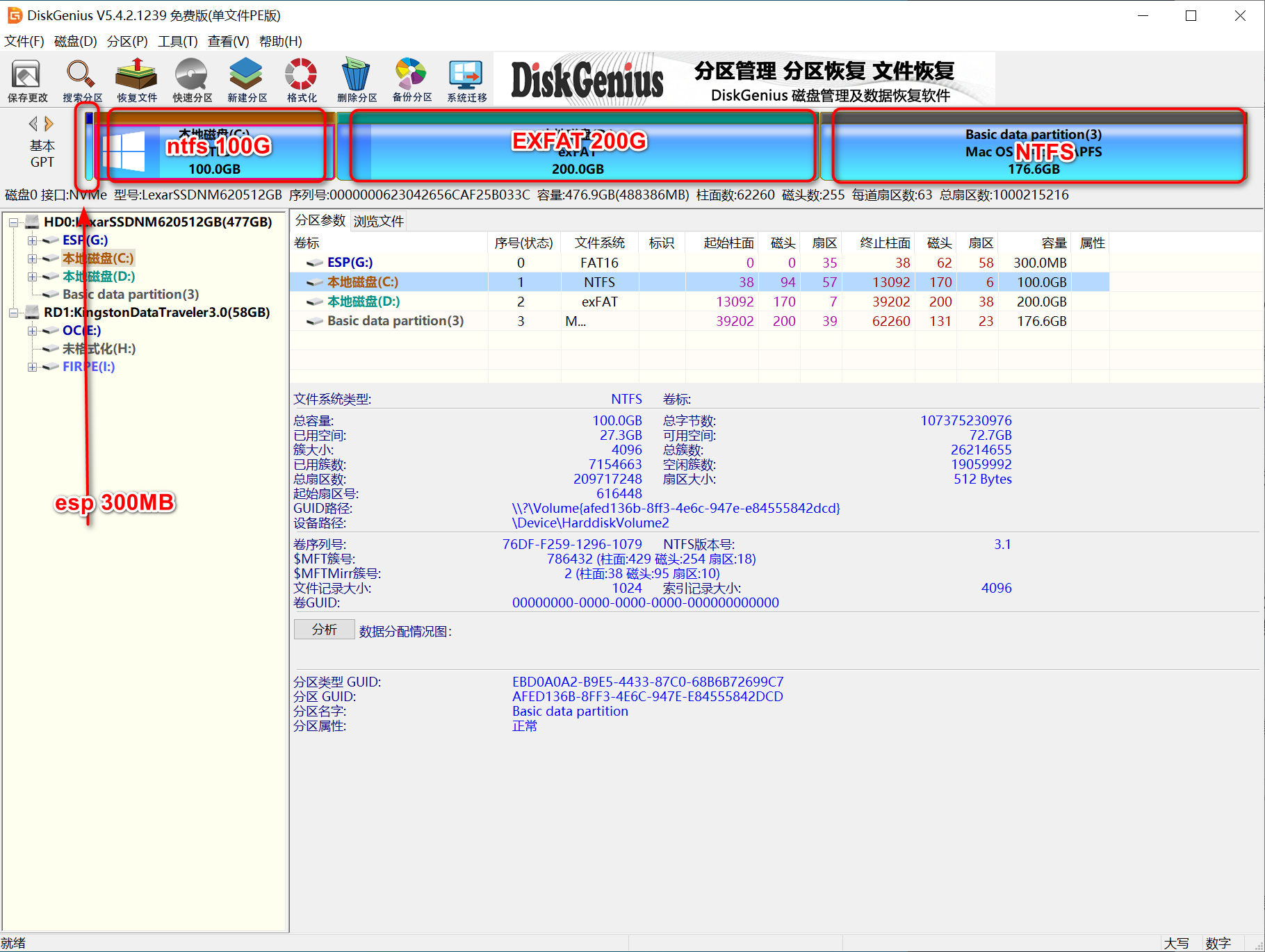Open the 分区(P) menu
Image resolution: width=1265 pixels, height=952 pixels.
click(127, 42)
